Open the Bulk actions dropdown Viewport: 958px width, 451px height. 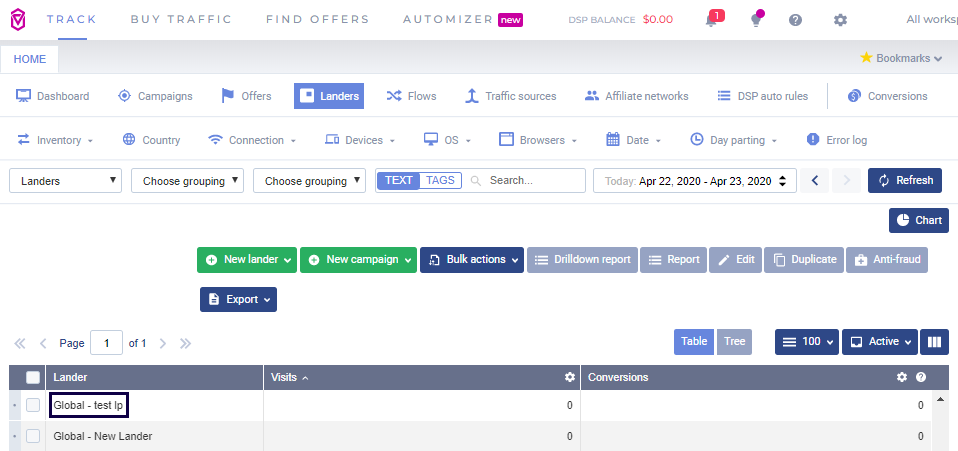tap(474, 260)
